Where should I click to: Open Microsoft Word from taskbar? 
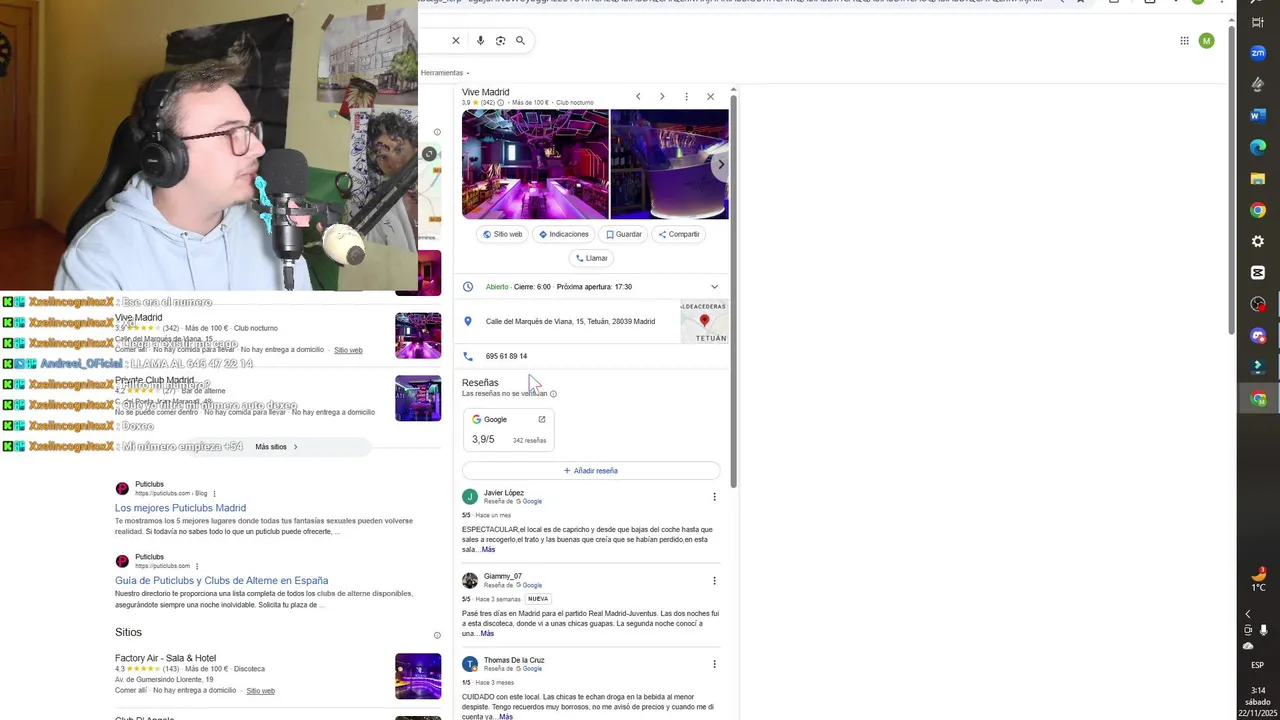pyautogui.click(x=1258, y=116)
